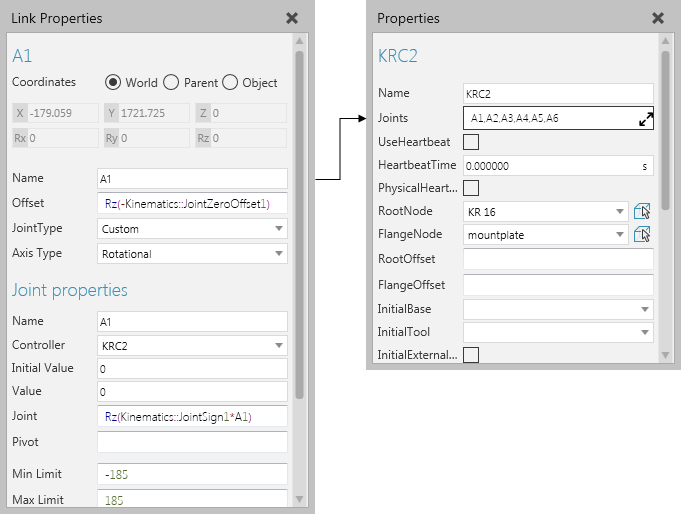Open the RootNode dropdown showing KR 16
The image size is (681, 514).
click(x=621, y=212)
